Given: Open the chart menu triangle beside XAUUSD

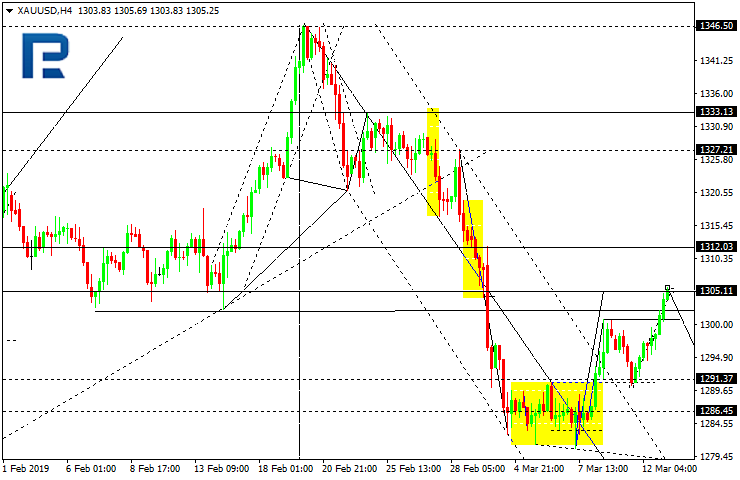Looking at the screenshot, I should coord(9,11).
